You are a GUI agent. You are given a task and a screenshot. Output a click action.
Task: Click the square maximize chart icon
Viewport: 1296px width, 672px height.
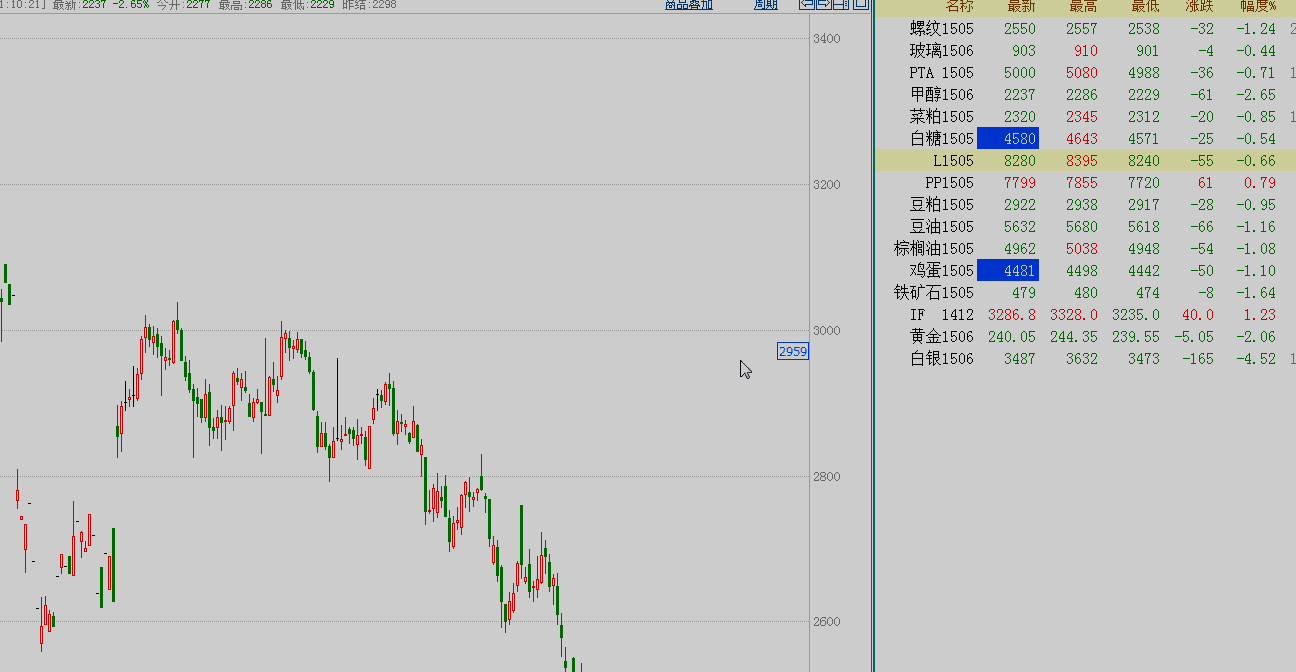point(858,4)
